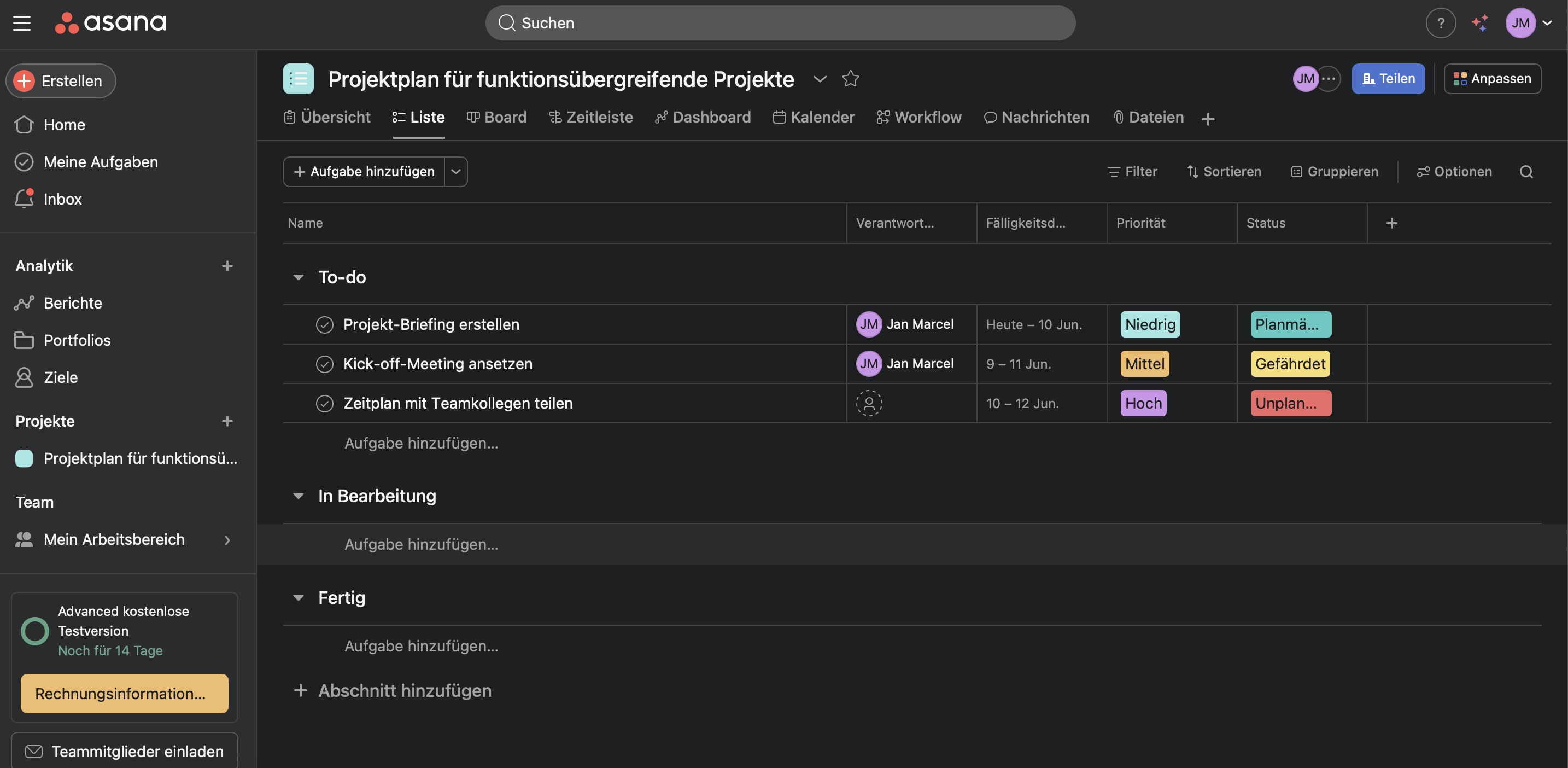Image resolution: width=1568 pixels, height=768 pixels.
Task: Click the Gefährdet status tag
Action: [1290, 364]
